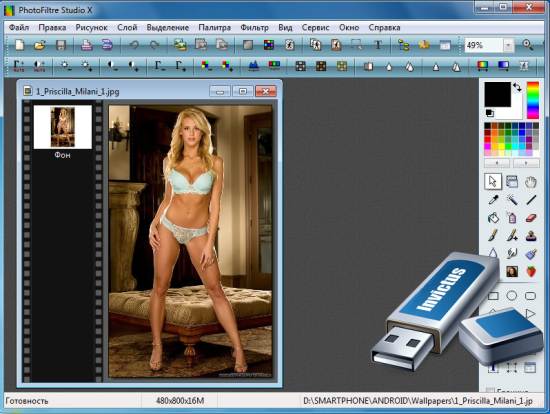Image resolution: width=550 pixels, height=414 pixels.
Task: Open the Выделение menu
Action: [x=168, y=27]
